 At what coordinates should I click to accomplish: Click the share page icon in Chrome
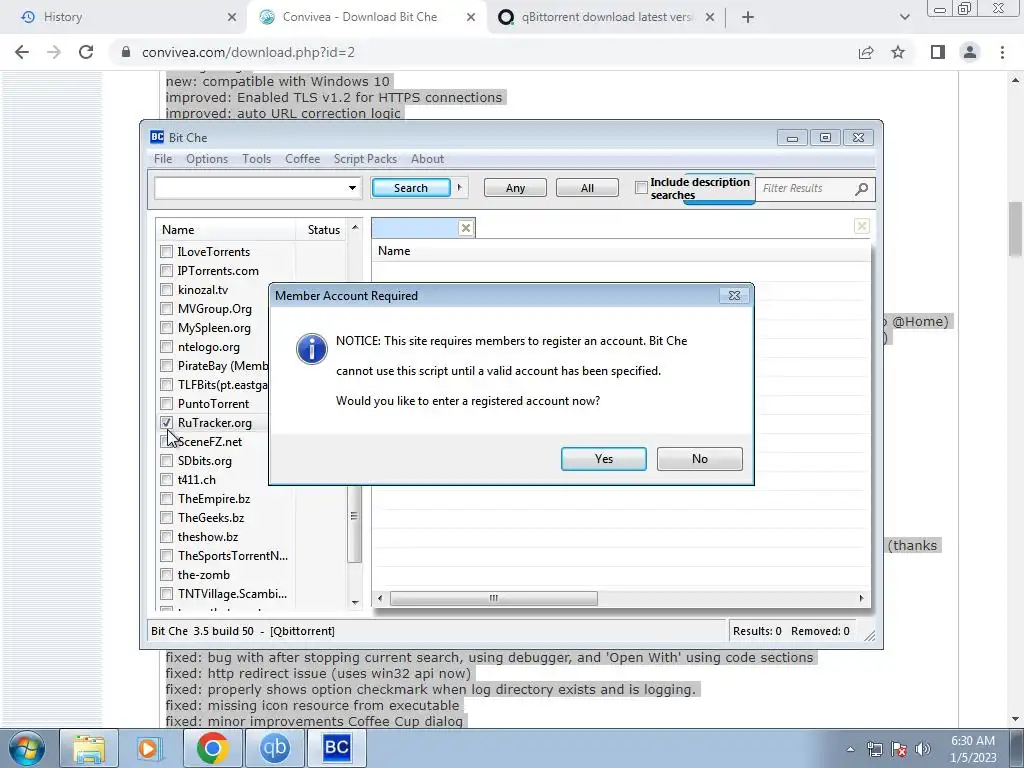coord(866,52)
